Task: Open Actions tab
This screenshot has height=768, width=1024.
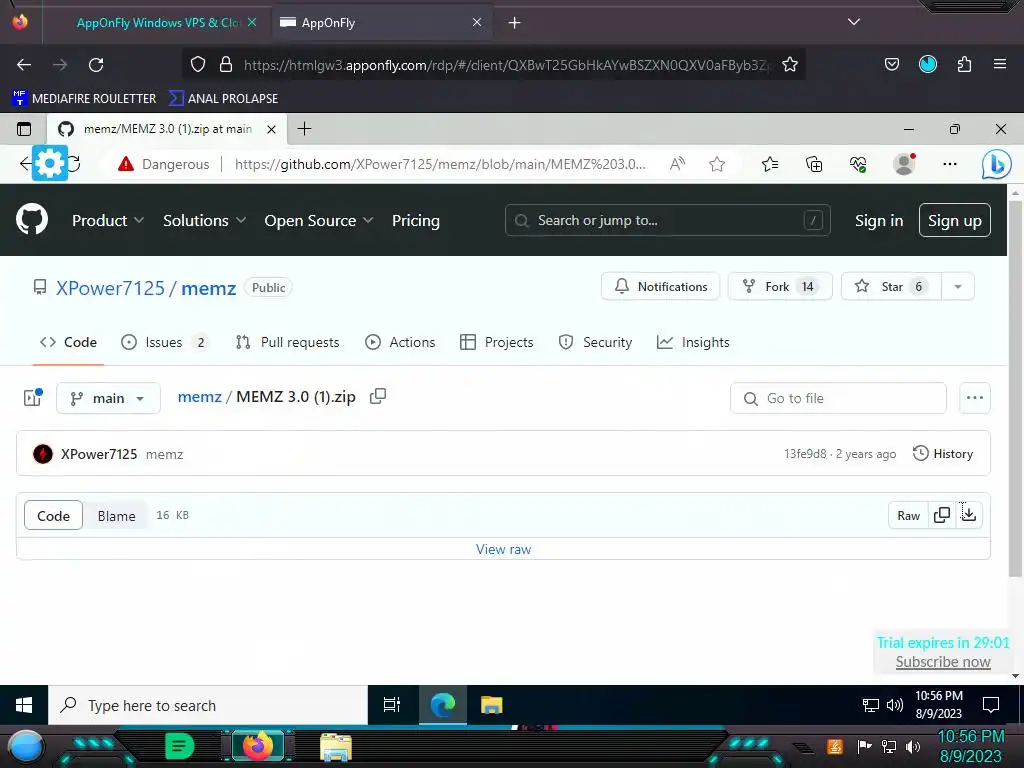Action: tap(400, 342)
